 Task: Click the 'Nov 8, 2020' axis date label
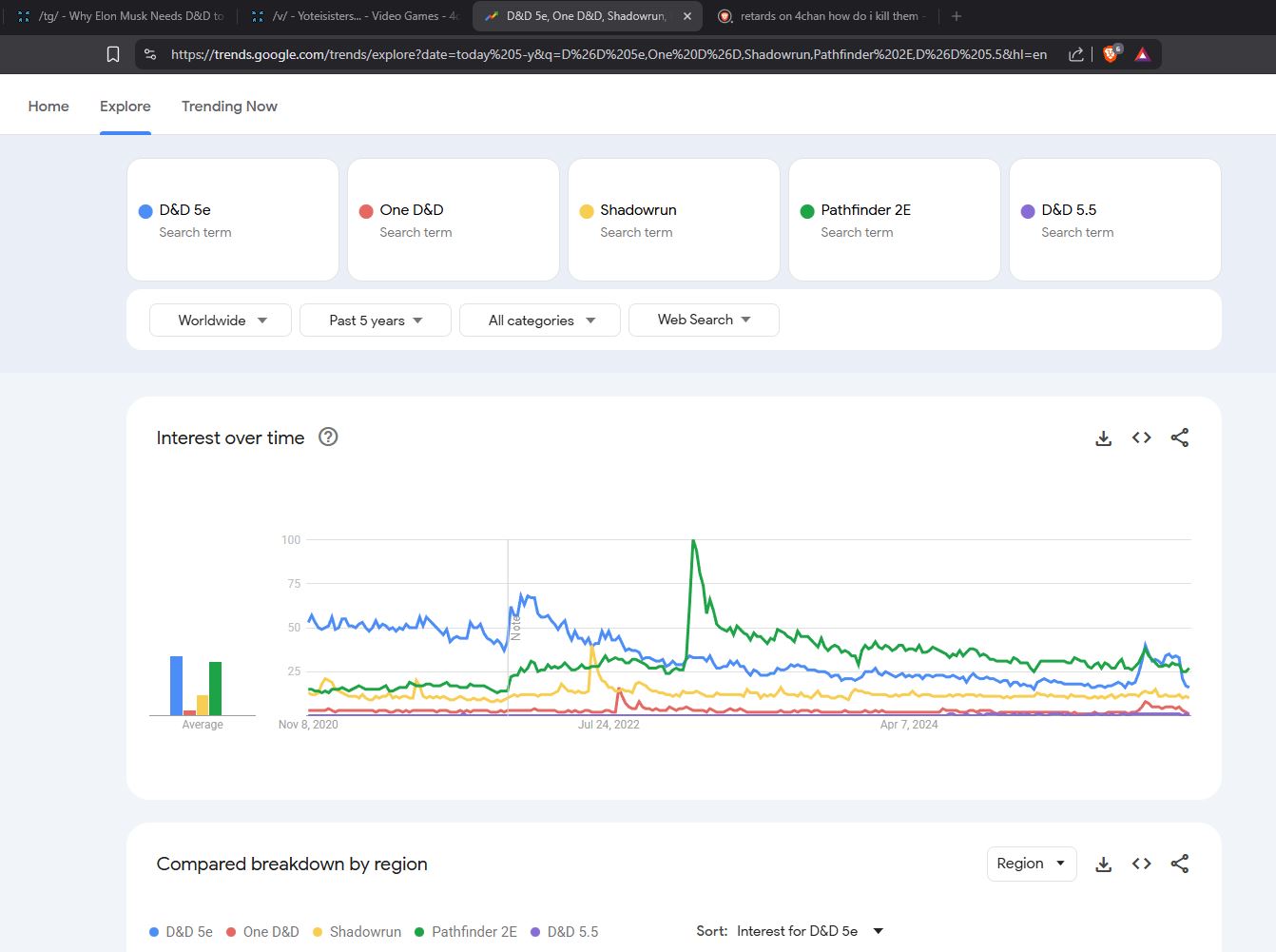[x=308, y=725]
